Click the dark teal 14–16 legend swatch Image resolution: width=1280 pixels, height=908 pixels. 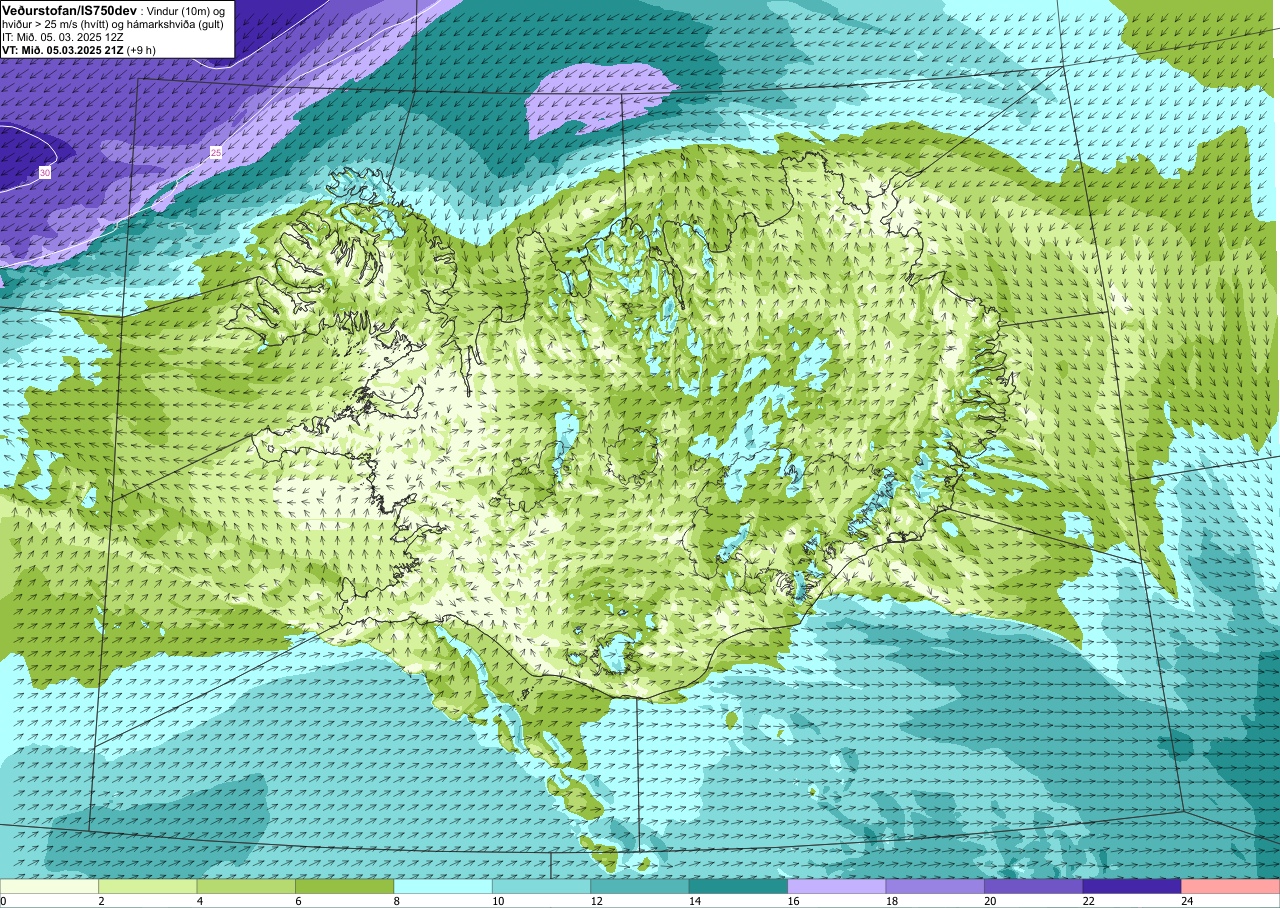738,886
